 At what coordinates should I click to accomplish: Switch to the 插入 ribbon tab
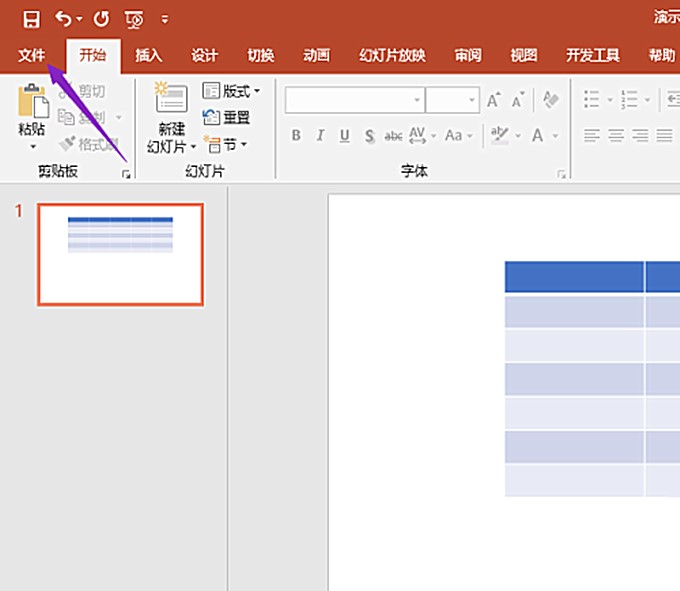[149, 55]
